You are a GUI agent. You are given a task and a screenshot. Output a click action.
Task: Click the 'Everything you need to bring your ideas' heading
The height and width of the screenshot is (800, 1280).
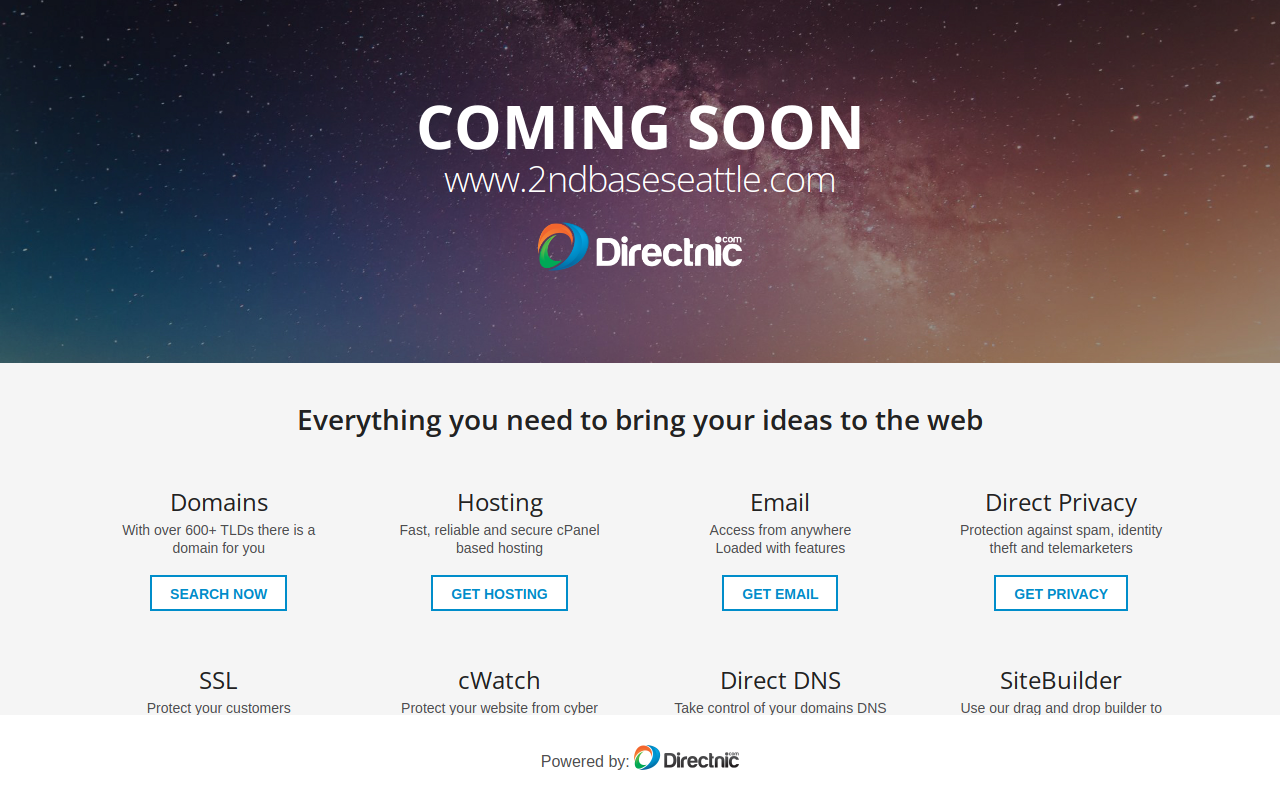tap(640, 420)
